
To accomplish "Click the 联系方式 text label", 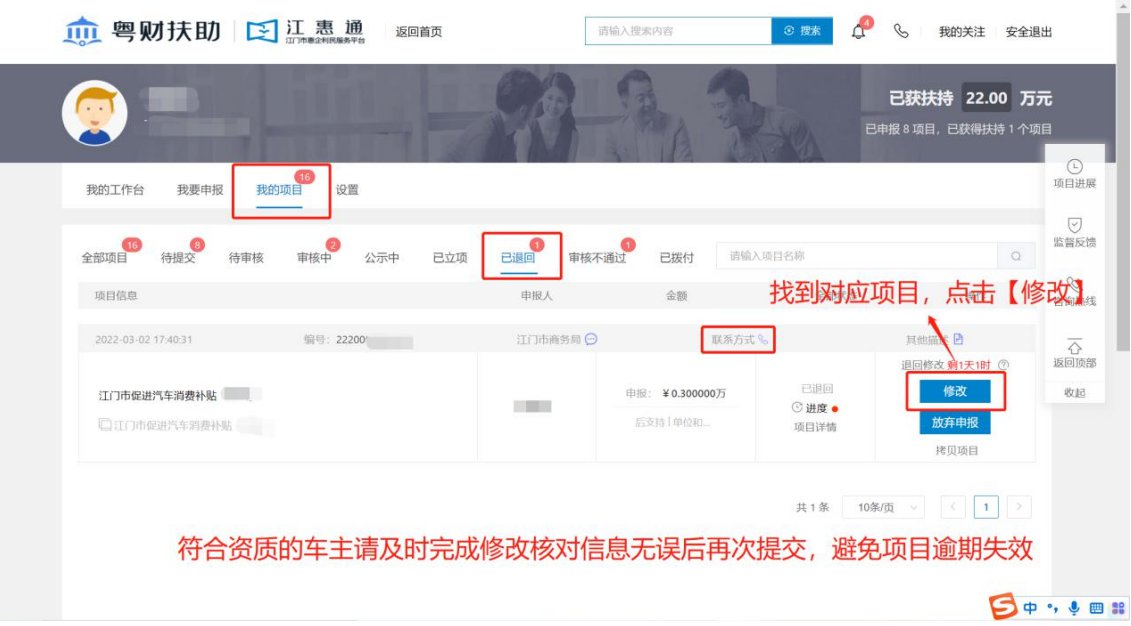I will (x=733, y=340).
